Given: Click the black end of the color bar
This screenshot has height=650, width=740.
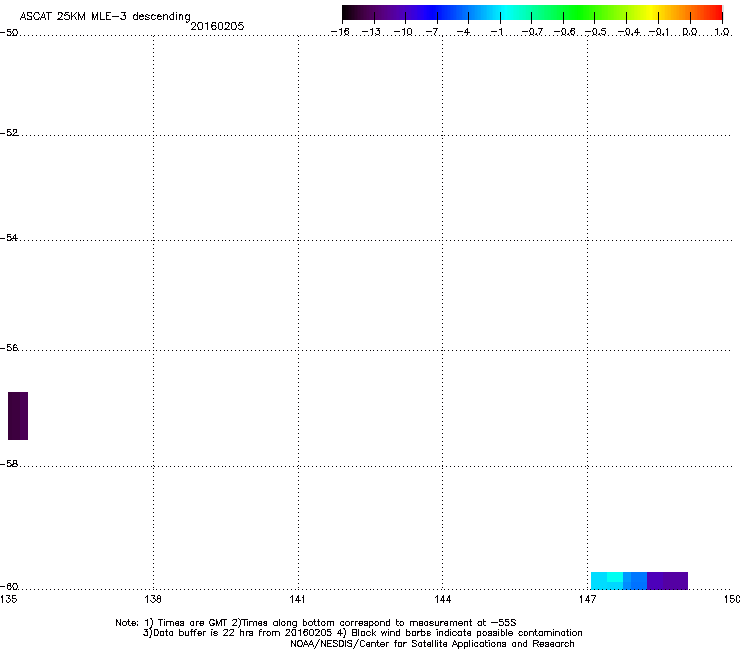Looking at the screenshot, I should 349,13.
